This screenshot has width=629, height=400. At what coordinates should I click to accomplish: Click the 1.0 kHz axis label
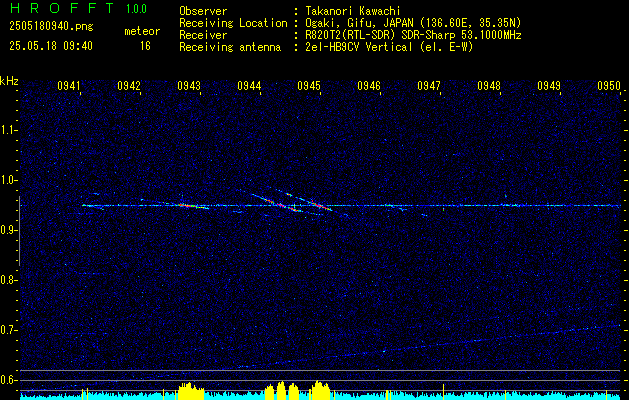pyautogui.click(x=8, y=180)
